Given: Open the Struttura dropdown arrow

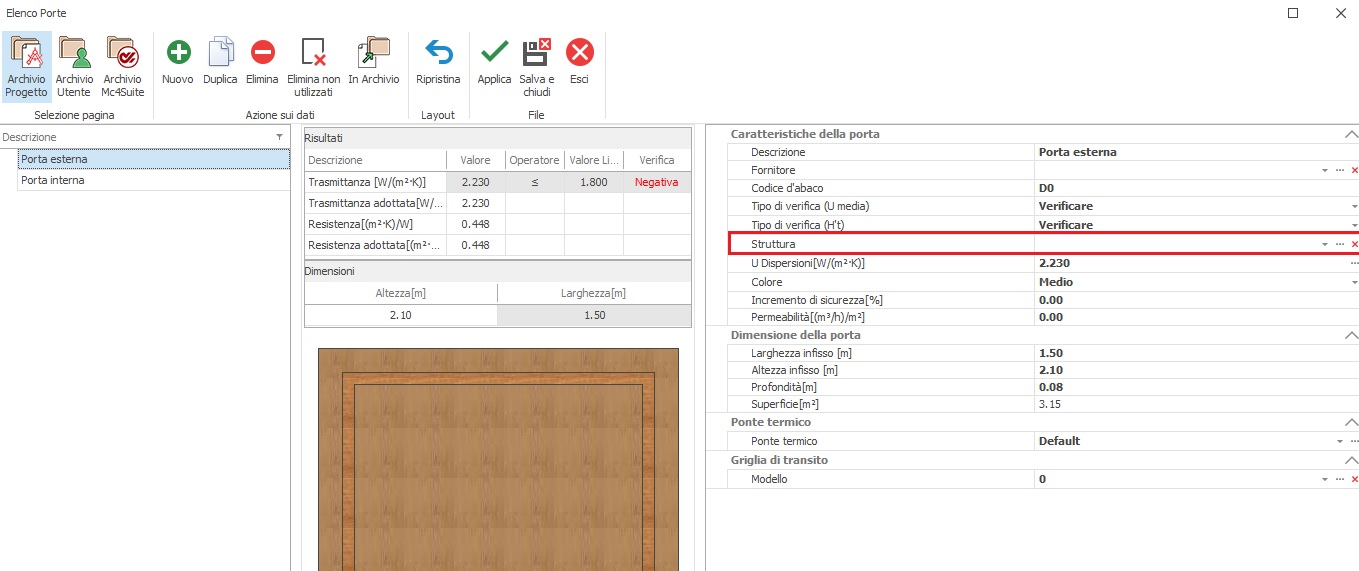Looking at the screenshot, I should click(x=1325, y=244).
